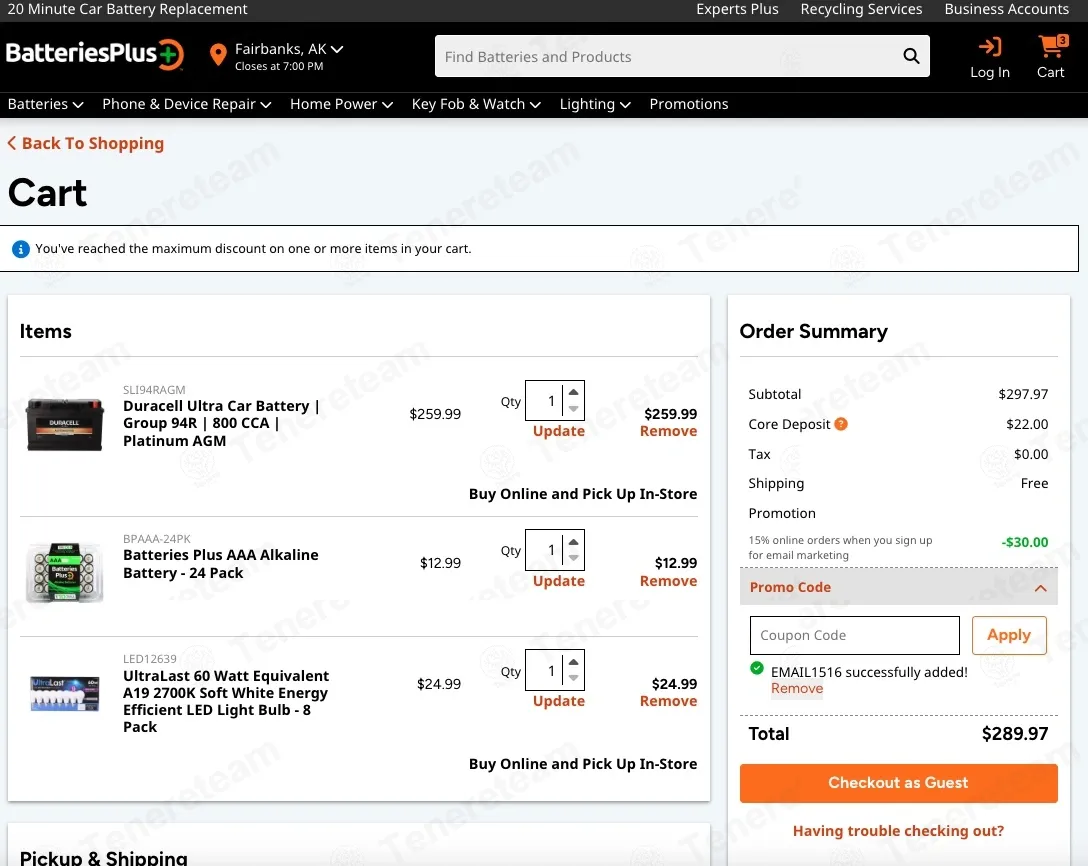Open the Batteries Plus home logo
The image size is (1088, 866).
pyautogui.click(x=95, y=54)
